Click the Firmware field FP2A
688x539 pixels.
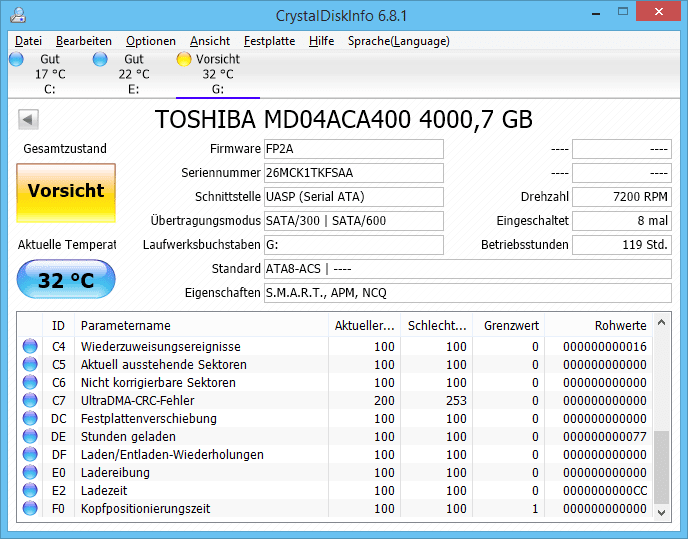click(354, 149)
